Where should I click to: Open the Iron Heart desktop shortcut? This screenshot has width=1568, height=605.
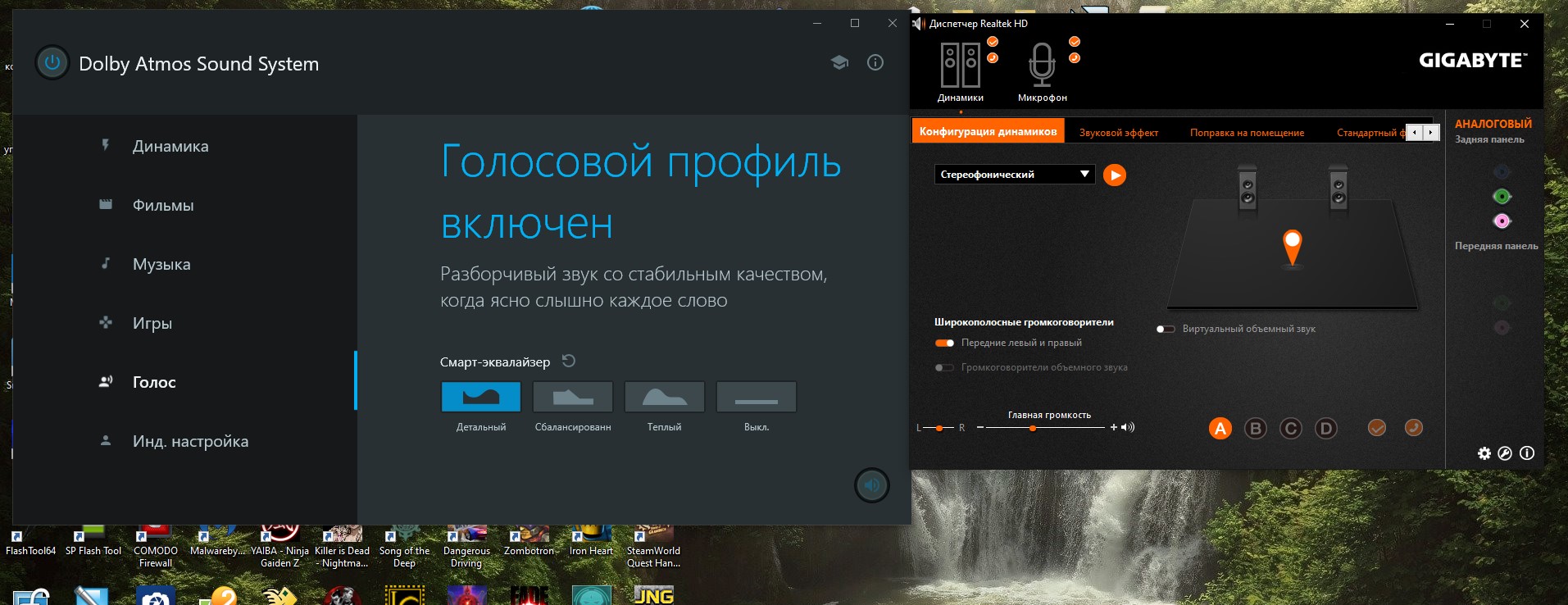click(591, 542)
